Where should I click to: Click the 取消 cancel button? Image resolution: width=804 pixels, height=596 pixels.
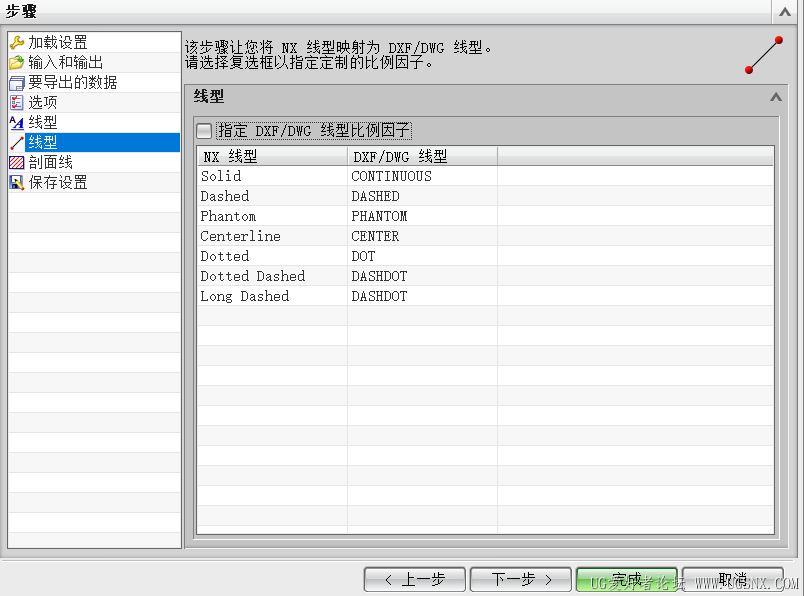pyautogui.click(x=733, y=580)
